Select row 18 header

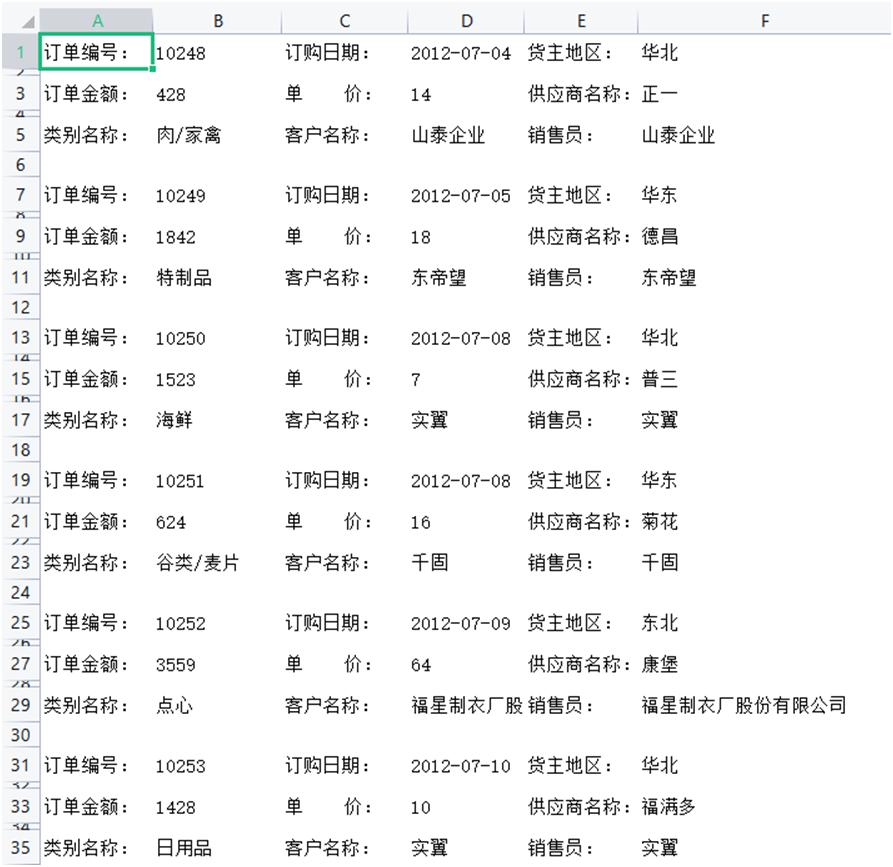tap(21, 449)
